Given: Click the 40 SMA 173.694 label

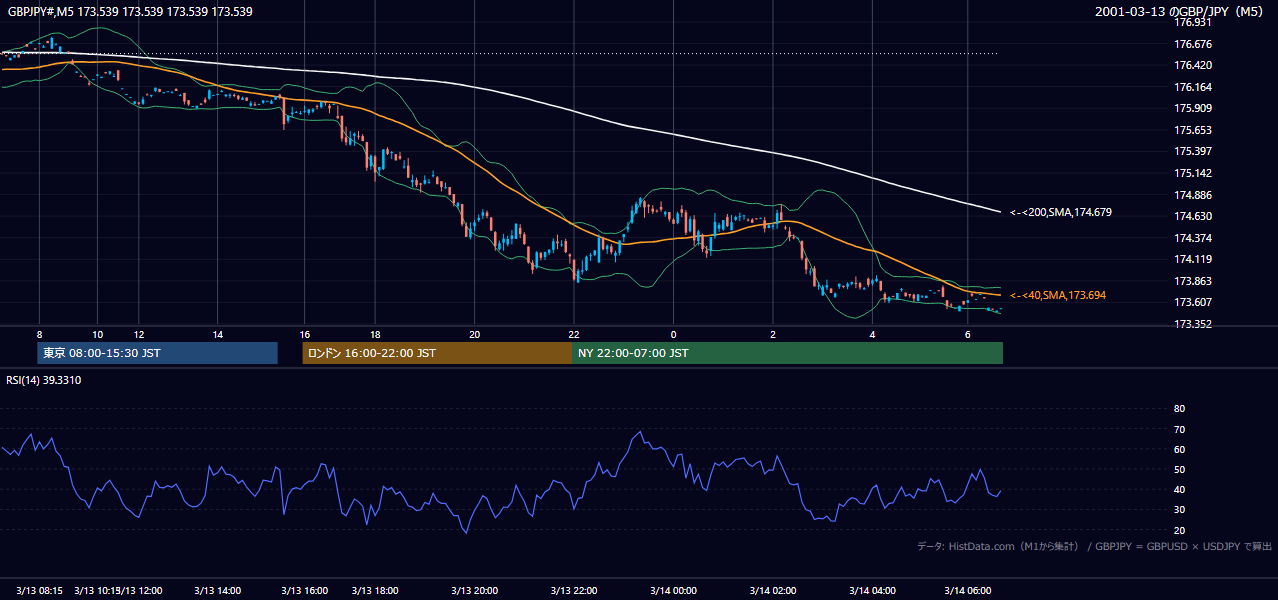Looking at the screenshot, I should pyautogui.click(x=1058, y=295).
